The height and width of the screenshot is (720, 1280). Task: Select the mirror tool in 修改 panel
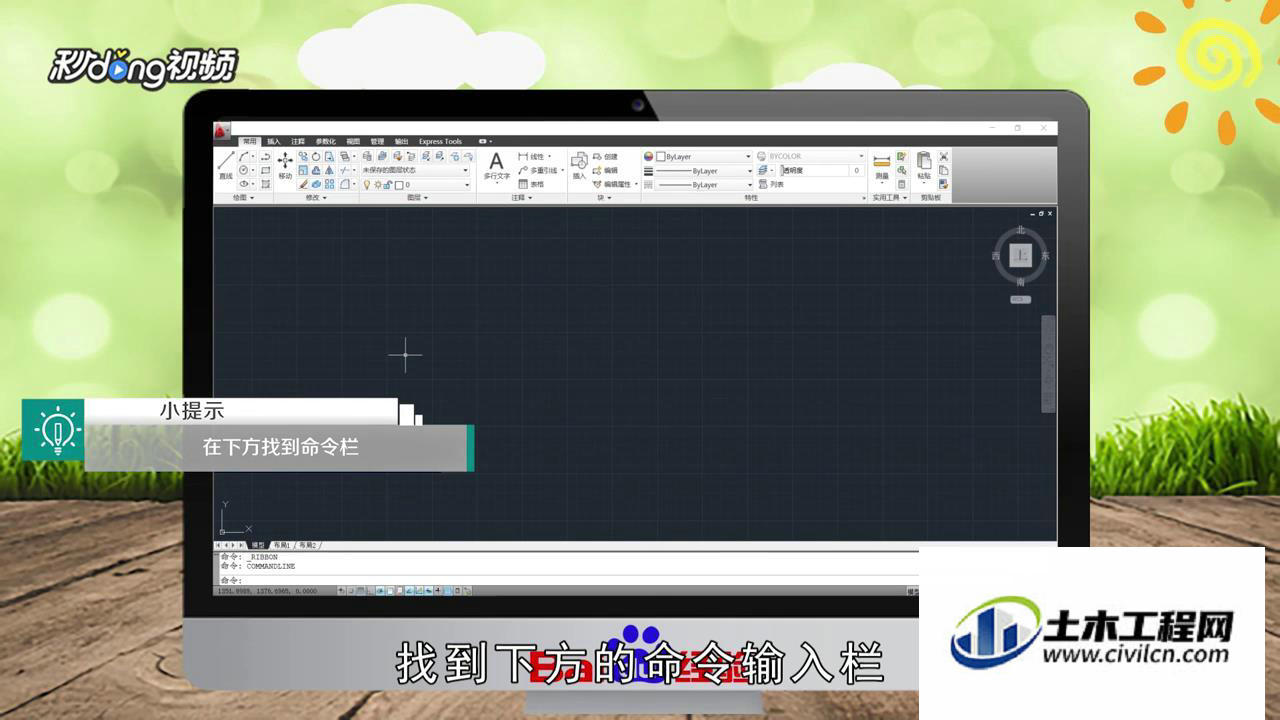click(329, 170)
